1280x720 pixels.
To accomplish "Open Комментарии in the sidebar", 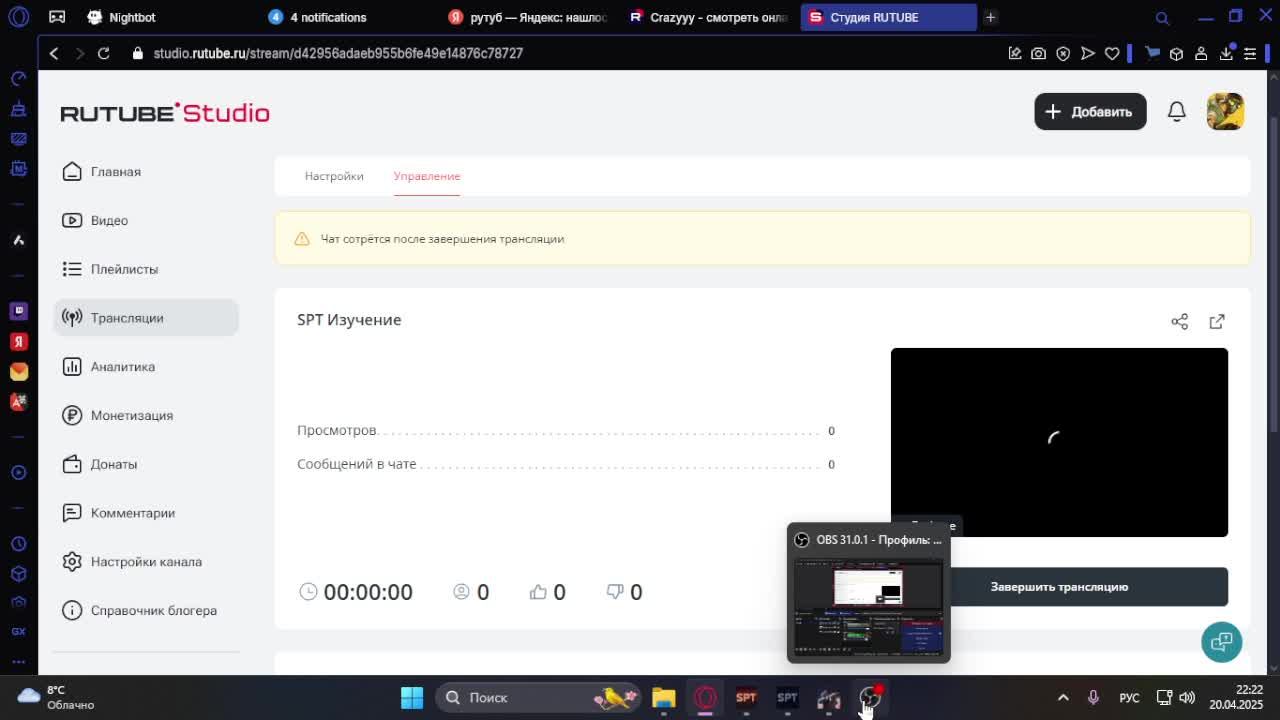I will pos(146,513).
